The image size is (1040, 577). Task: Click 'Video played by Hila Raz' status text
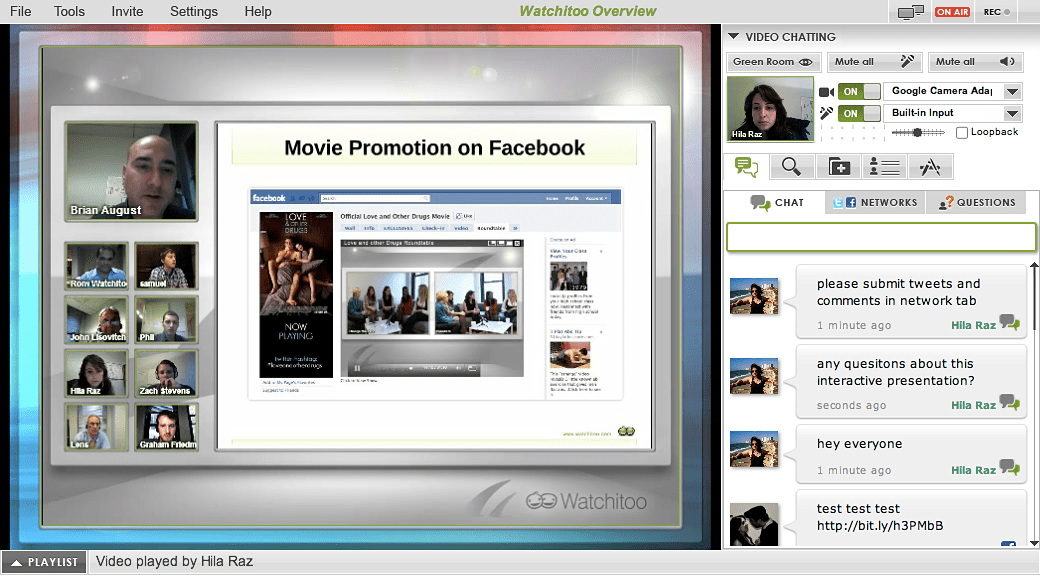pos(174,561)
